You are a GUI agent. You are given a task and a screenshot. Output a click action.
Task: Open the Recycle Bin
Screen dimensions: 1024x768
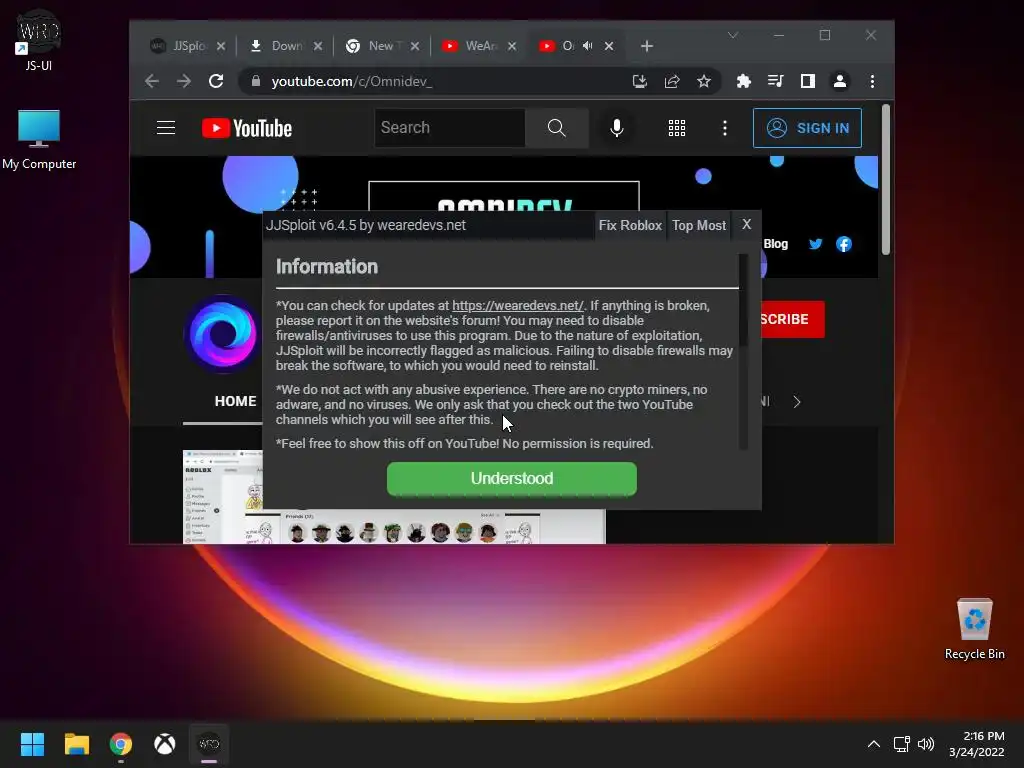pos(974,629)
